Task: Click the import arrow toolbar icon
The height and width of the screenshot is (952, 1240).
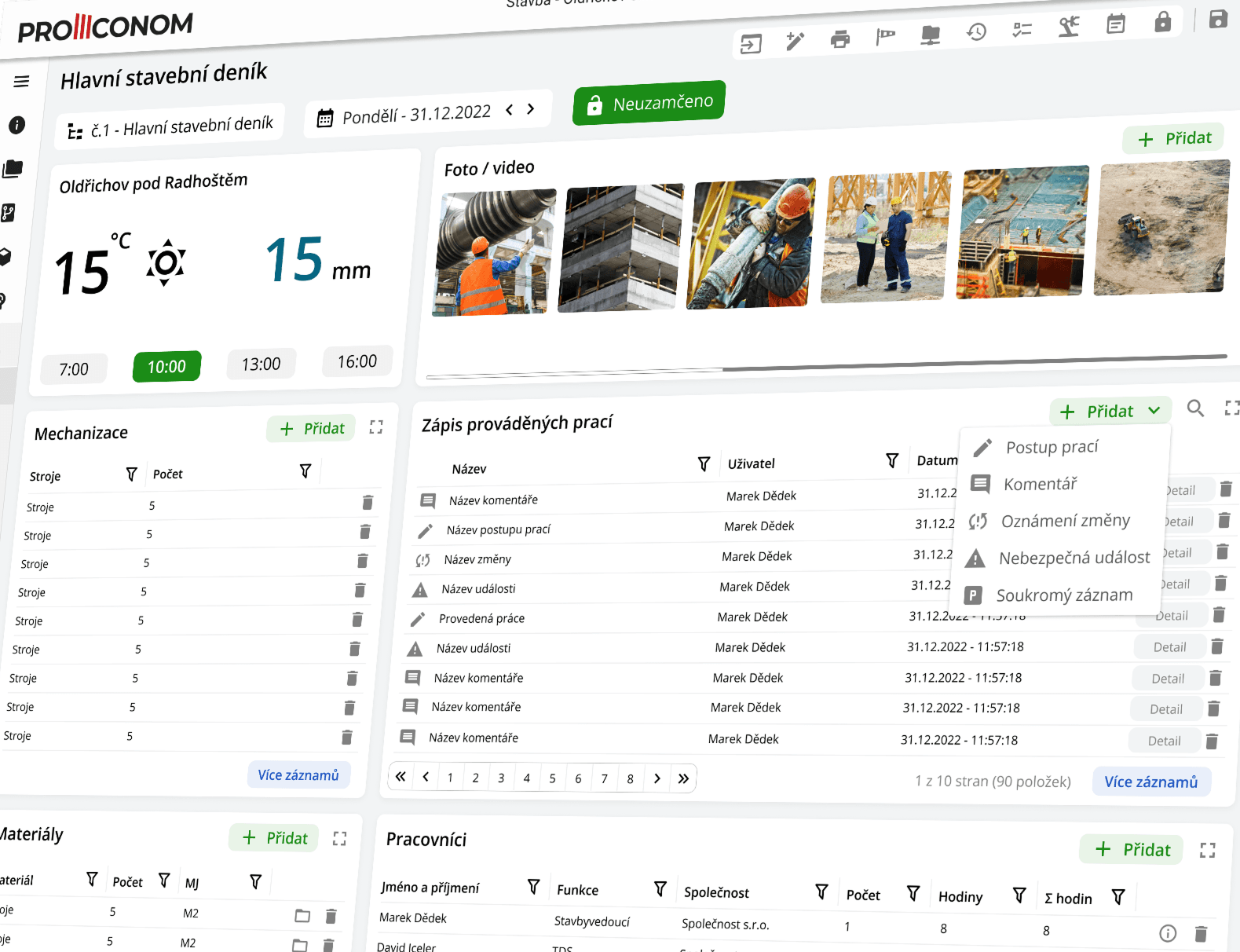Action: (x=751, y=44)
